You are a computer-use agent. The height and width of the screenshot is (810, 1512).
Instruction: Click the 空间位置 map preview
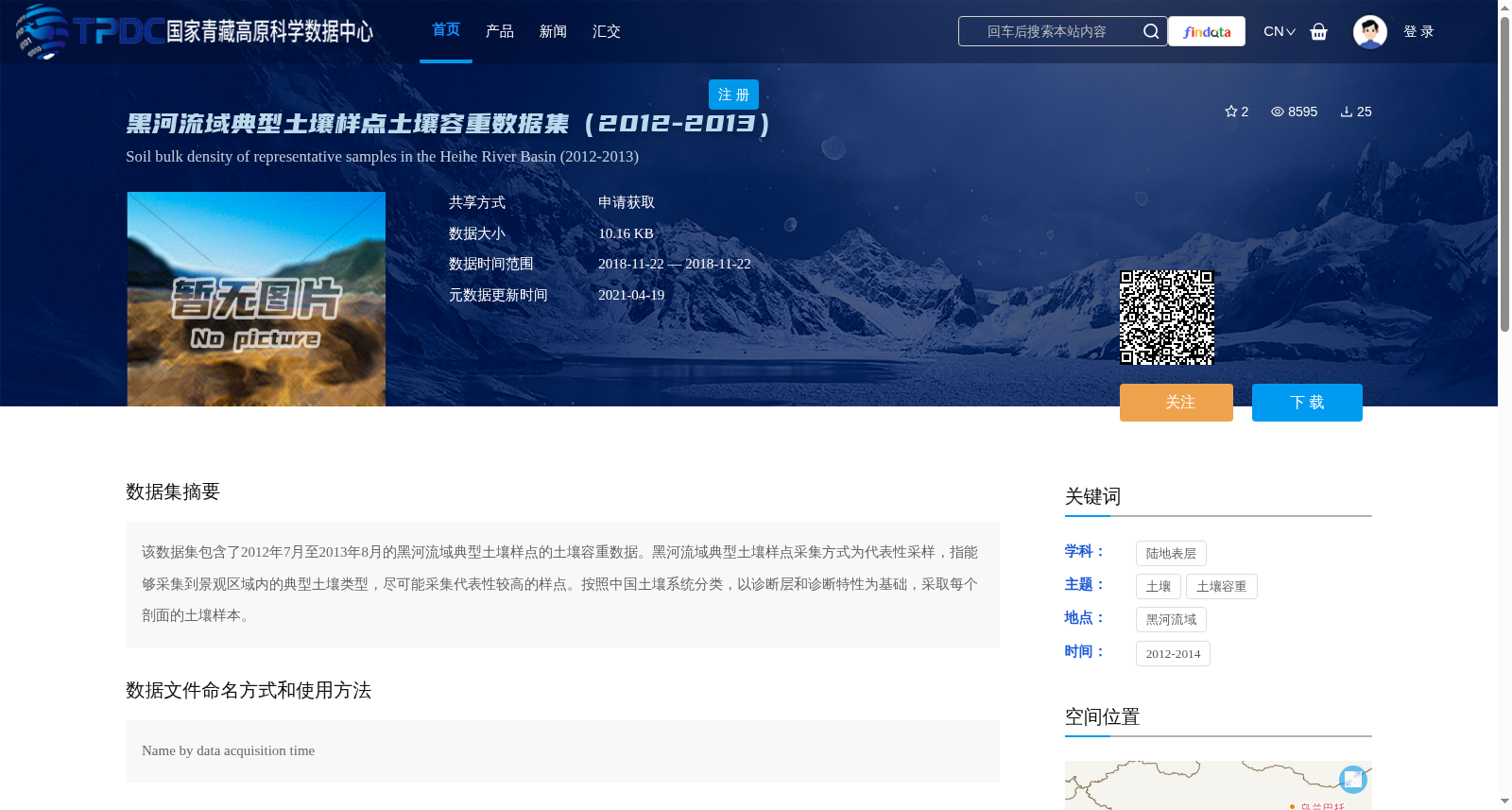[1218, 785]
